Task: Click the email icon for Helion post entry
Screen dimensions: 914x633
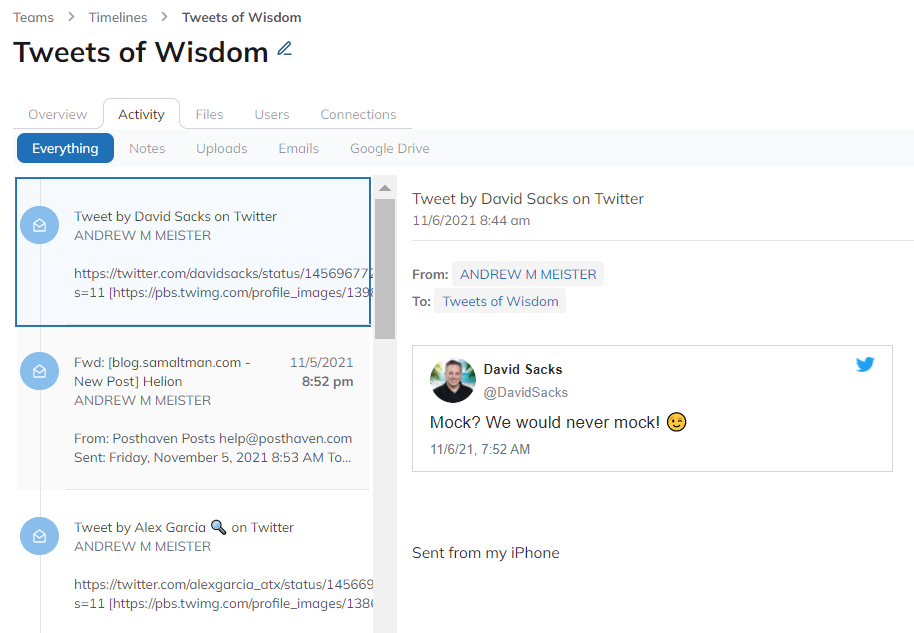Action: click(39, 371)
